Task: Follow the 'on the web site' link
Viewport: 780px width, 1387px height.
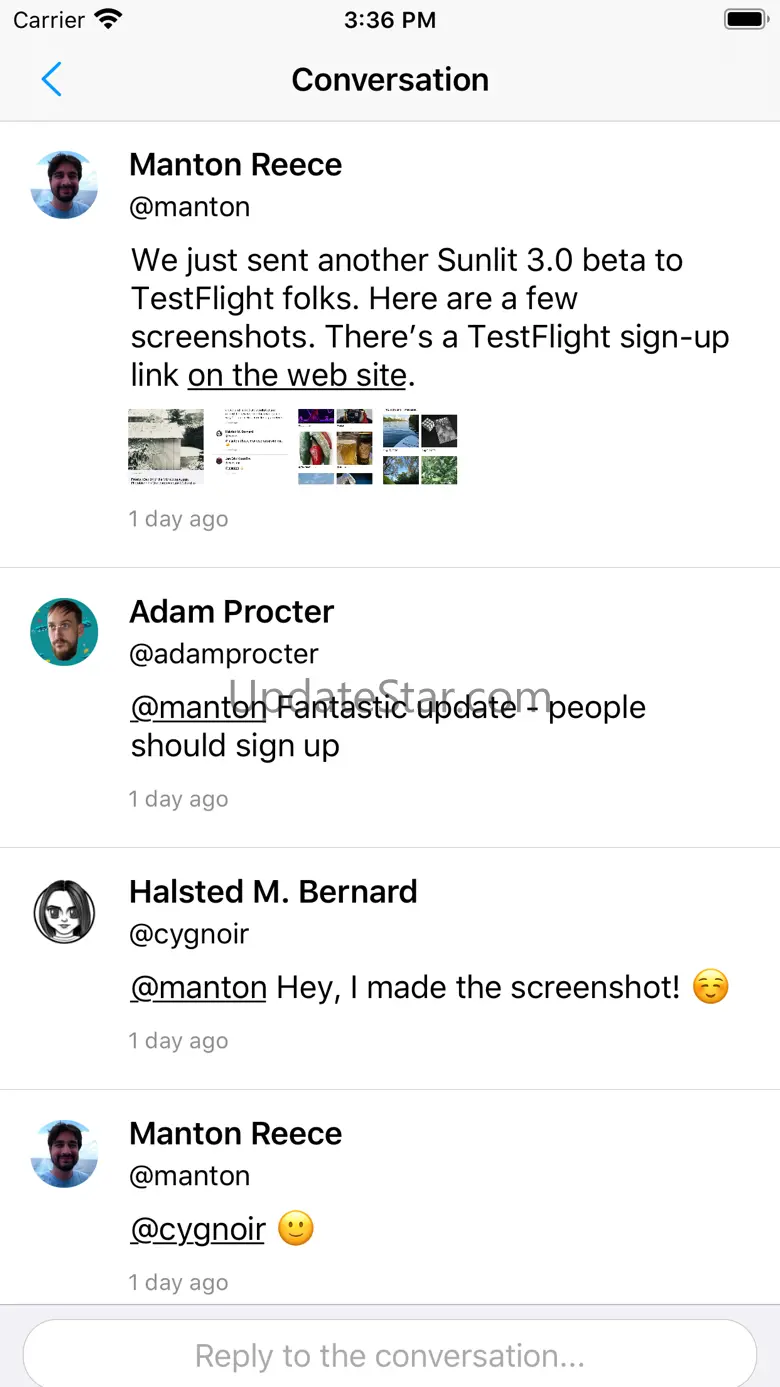Action: [x=298, y=375]
